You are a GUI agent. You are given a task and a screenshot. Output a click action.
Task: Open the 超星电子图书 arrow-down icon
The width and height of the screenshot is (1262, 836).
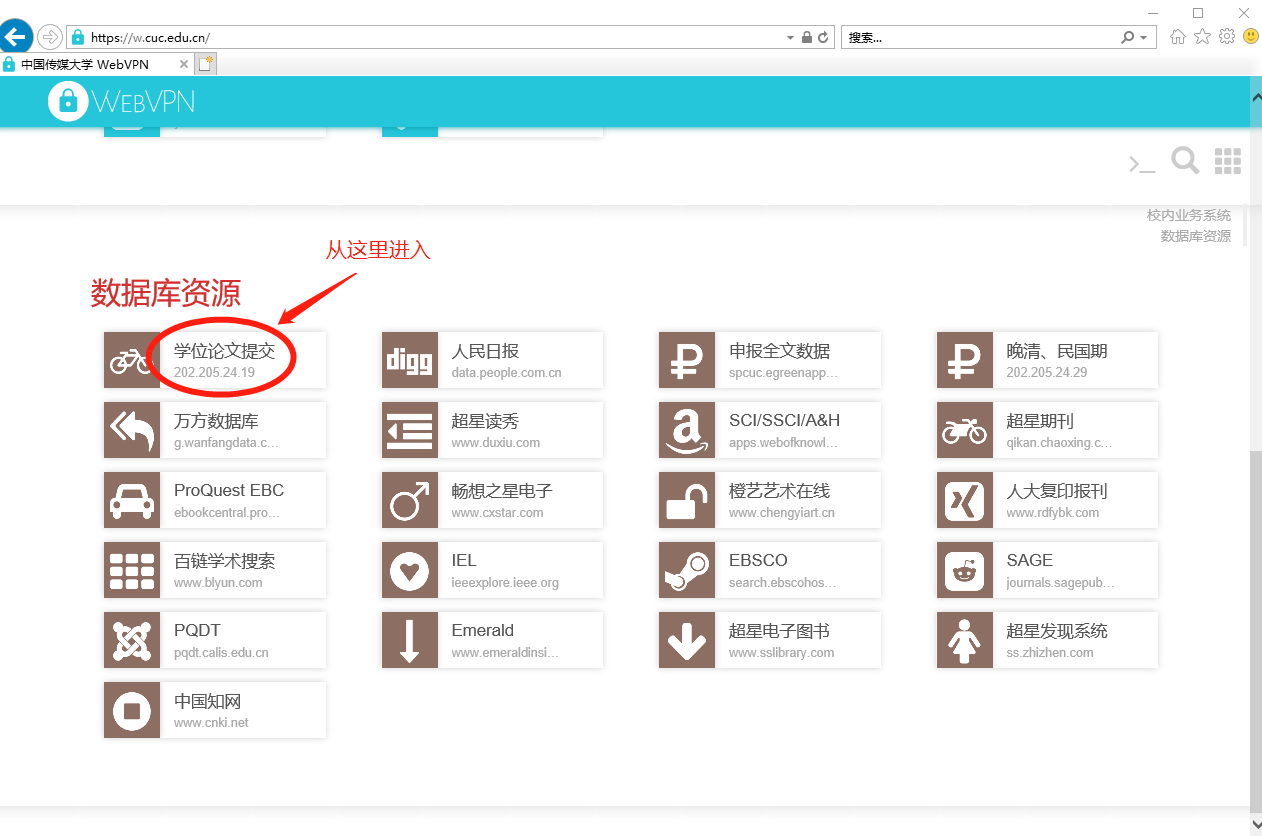687,640
